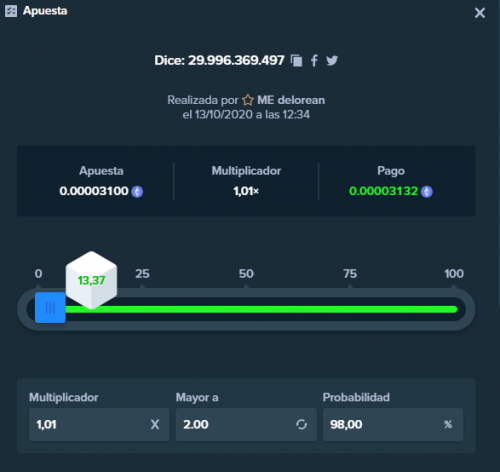Click the Ethereum icon beside Pago amount
The width and height of the screenshot is (500, 472).
[x=427, y=192]
